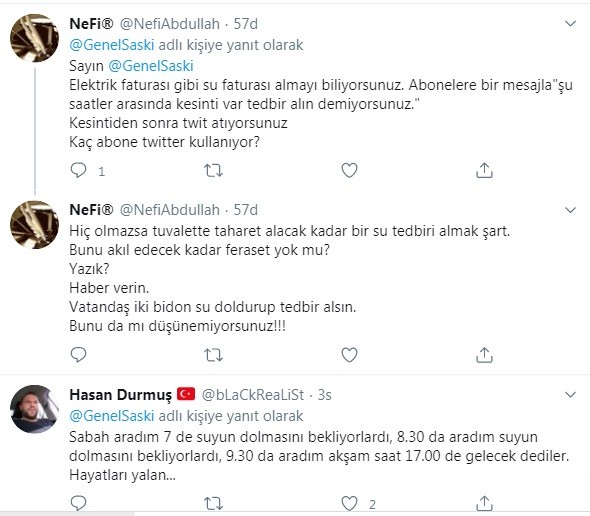Retweet Hasan Durmuş's 'Hayatları yalan' tweet
Image resolution: width=590 pixels, height=516 pixels.
(x=213, y=503)
